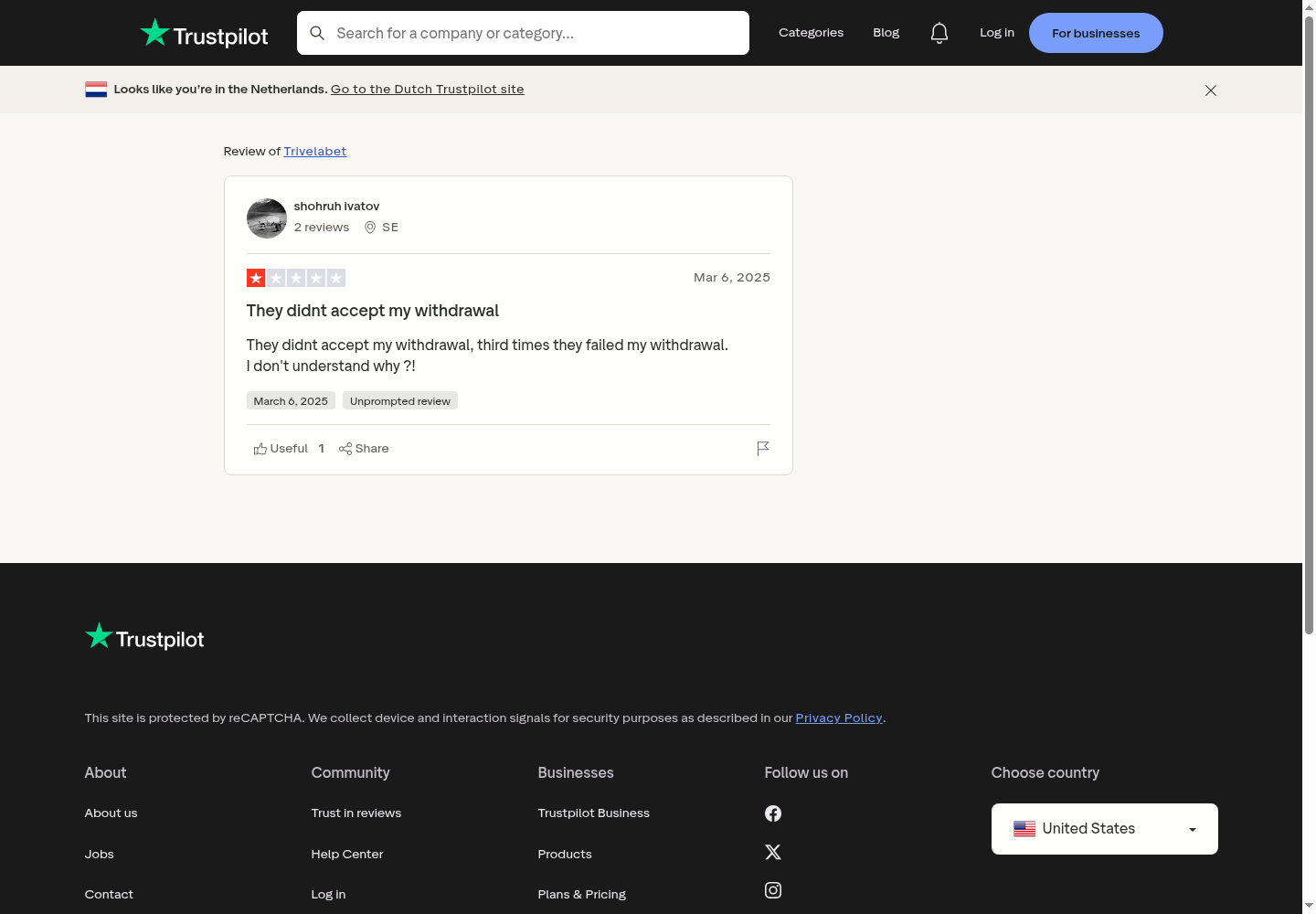Mark the review as Useful
The height and width of the screenshot is (914, 1316).
click(x=281, y=449)
